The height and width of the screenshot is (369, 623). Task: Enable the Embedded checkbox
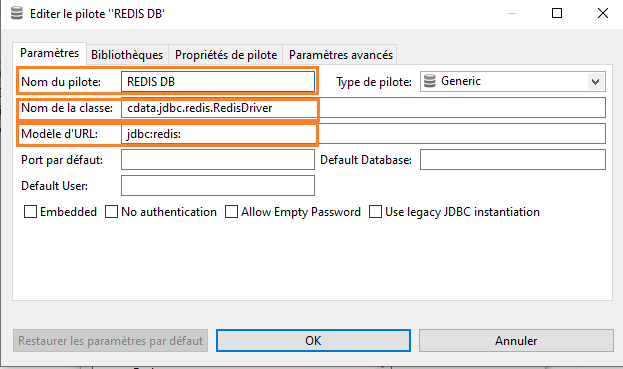[x=30, y=212]
